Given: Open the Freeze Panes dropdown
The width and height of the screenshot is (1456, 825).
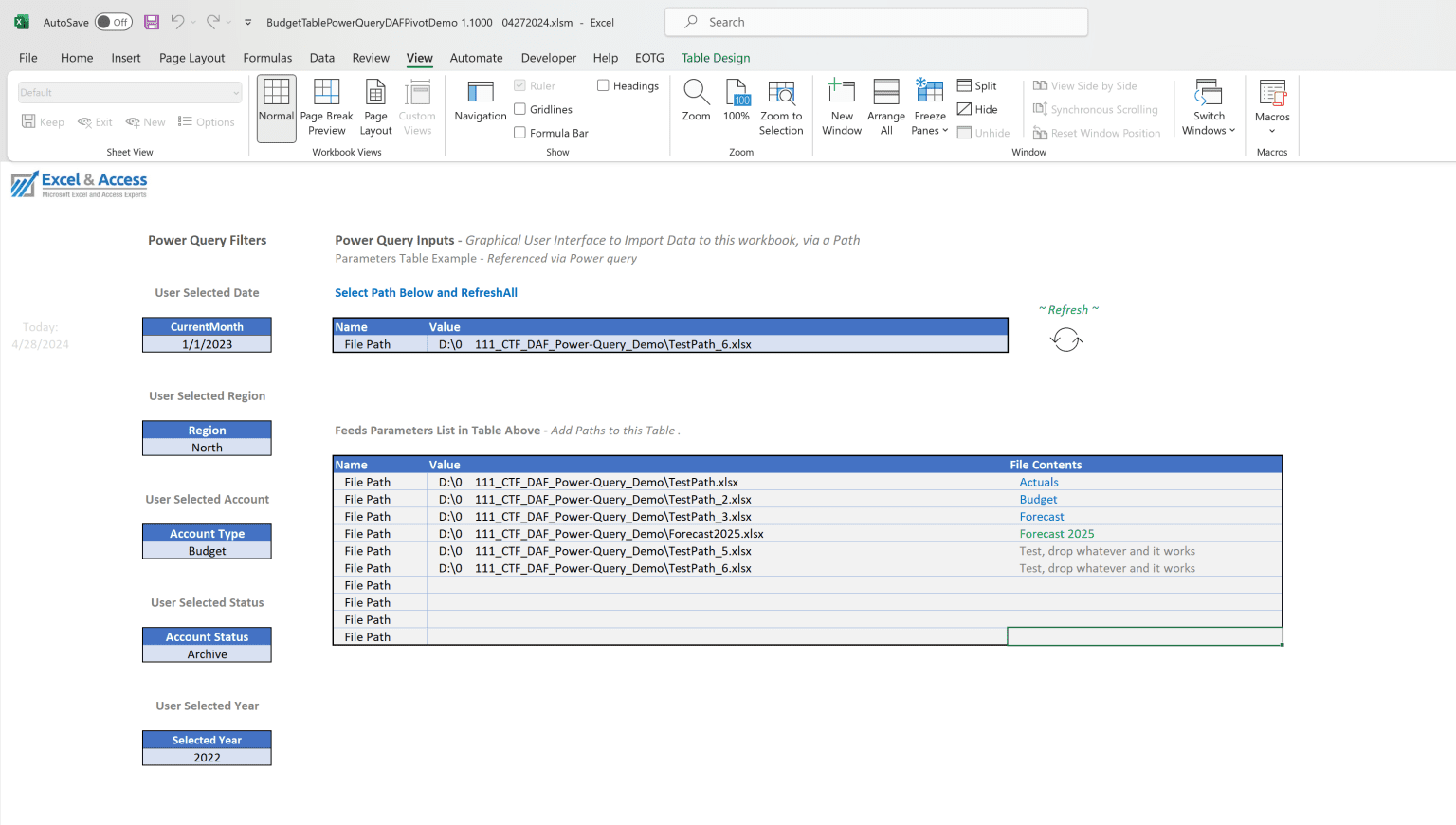Looking at the screenshot, I should 929,106.
